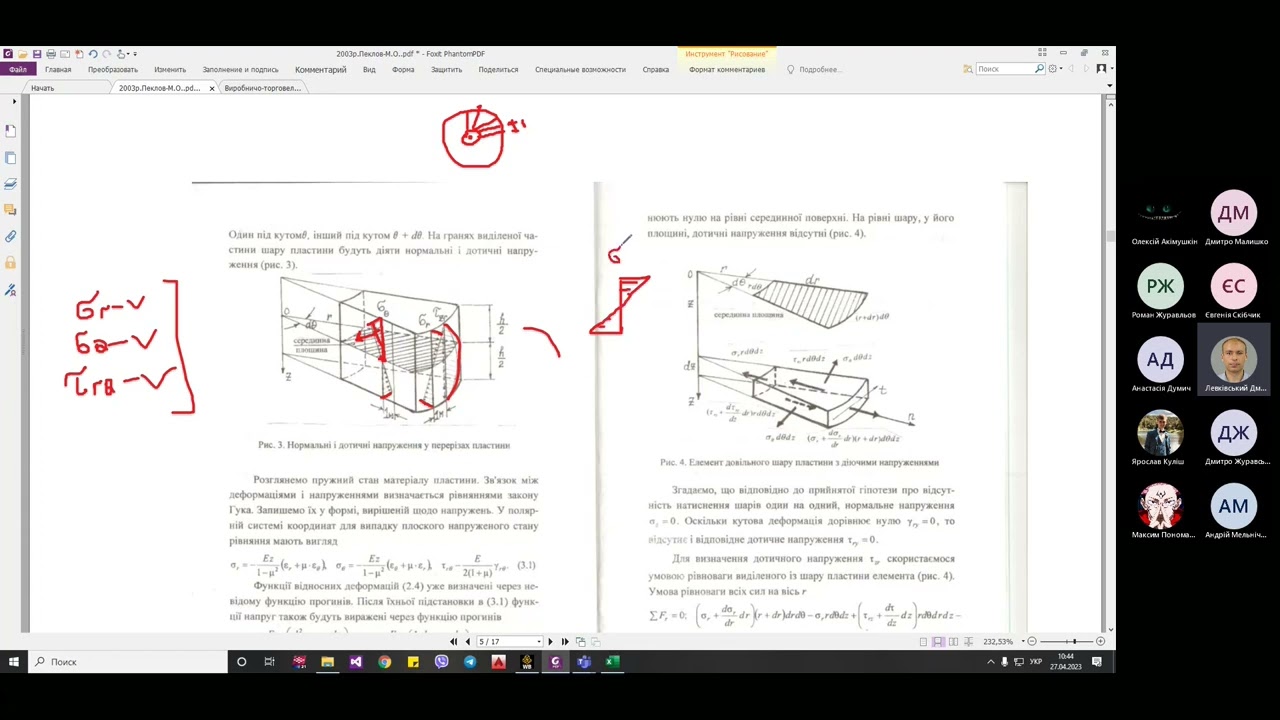Open the Изменить ribbon tab
This screenshot has width=1280, height=720.
(x=170, y=70)
